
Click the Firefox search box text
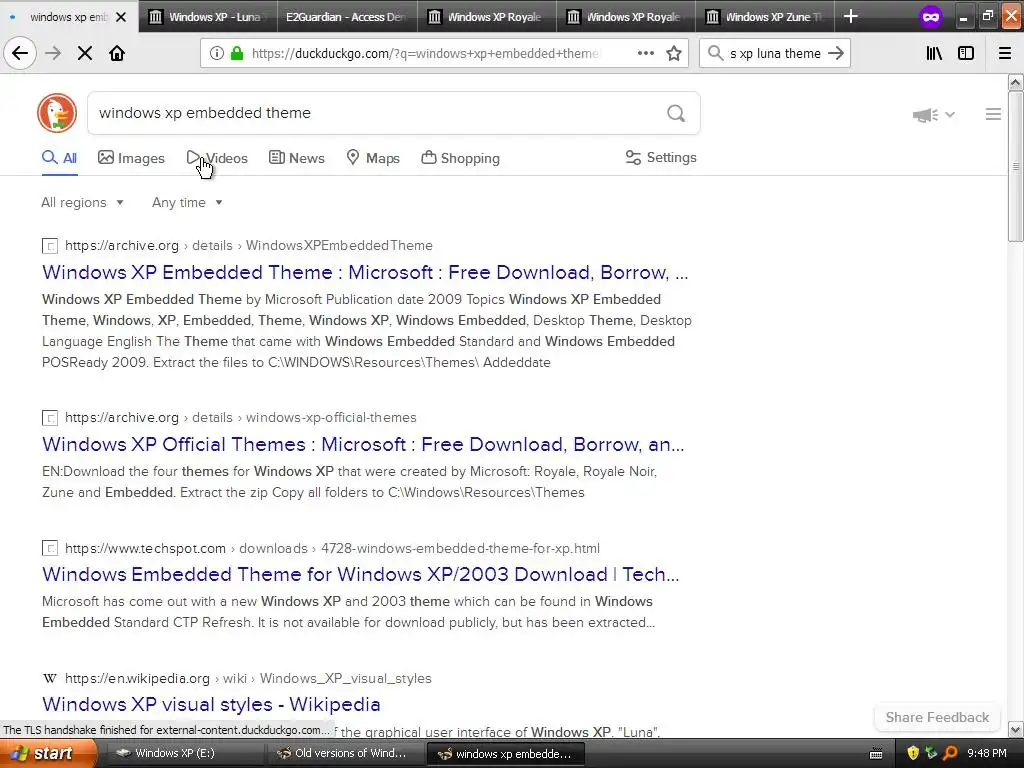(x=775, y=54)
